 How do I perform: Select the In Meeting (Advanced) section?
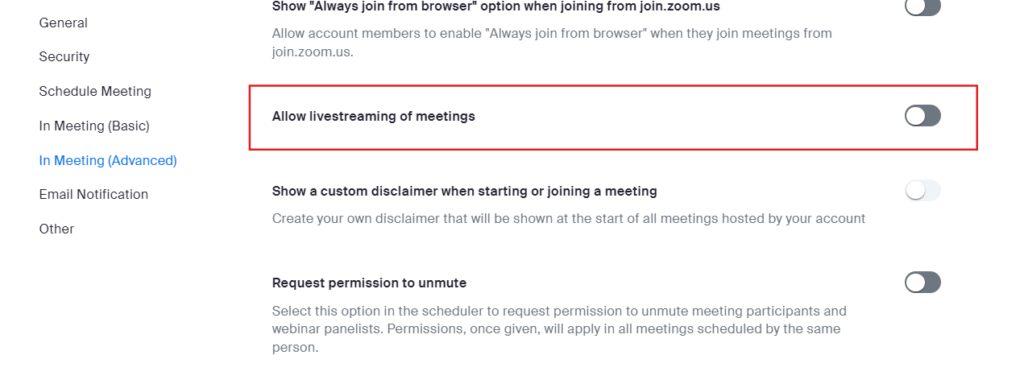point(108,160)
